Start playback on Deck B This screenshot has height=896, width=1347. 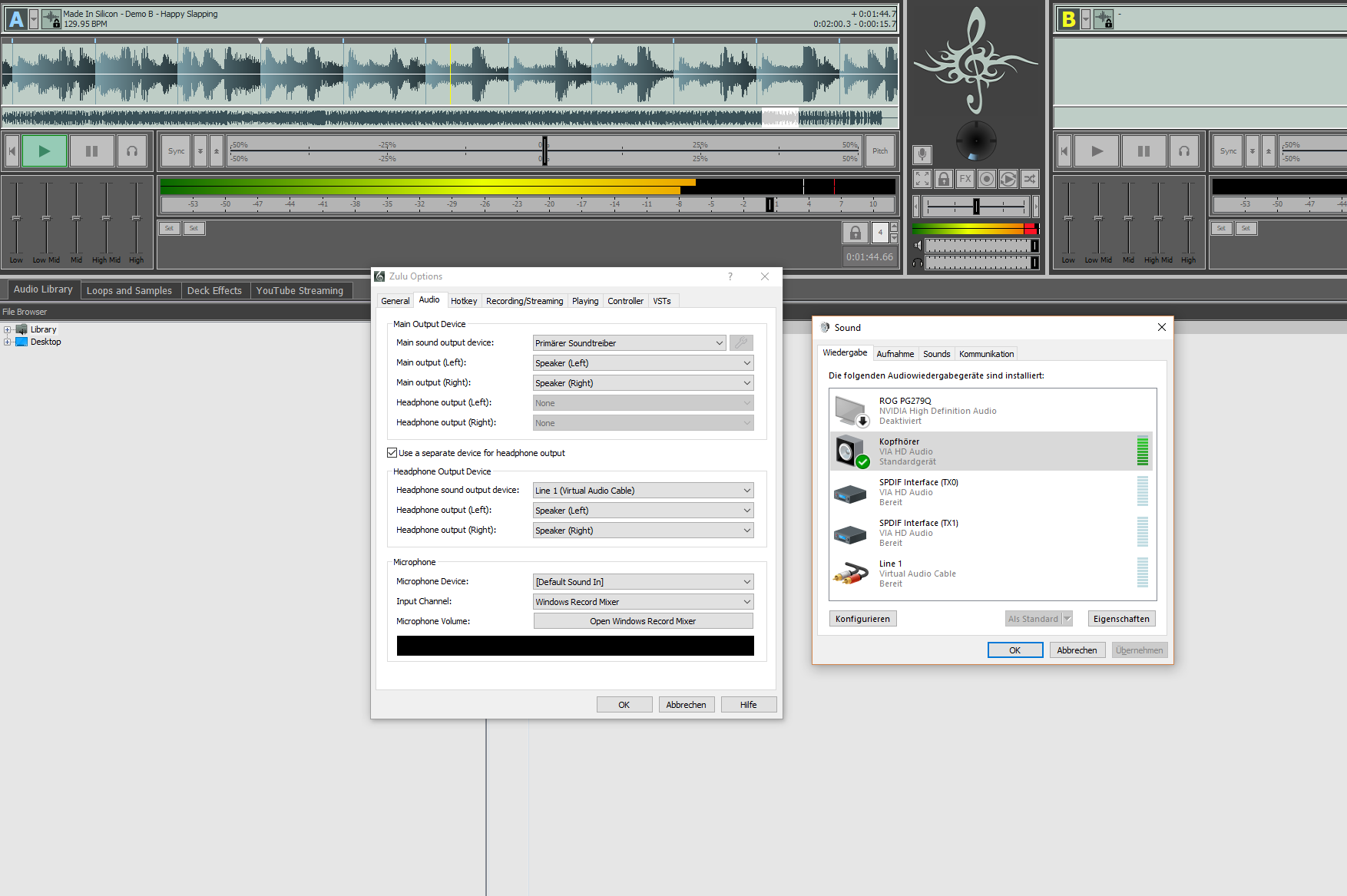pos(1097,151)
